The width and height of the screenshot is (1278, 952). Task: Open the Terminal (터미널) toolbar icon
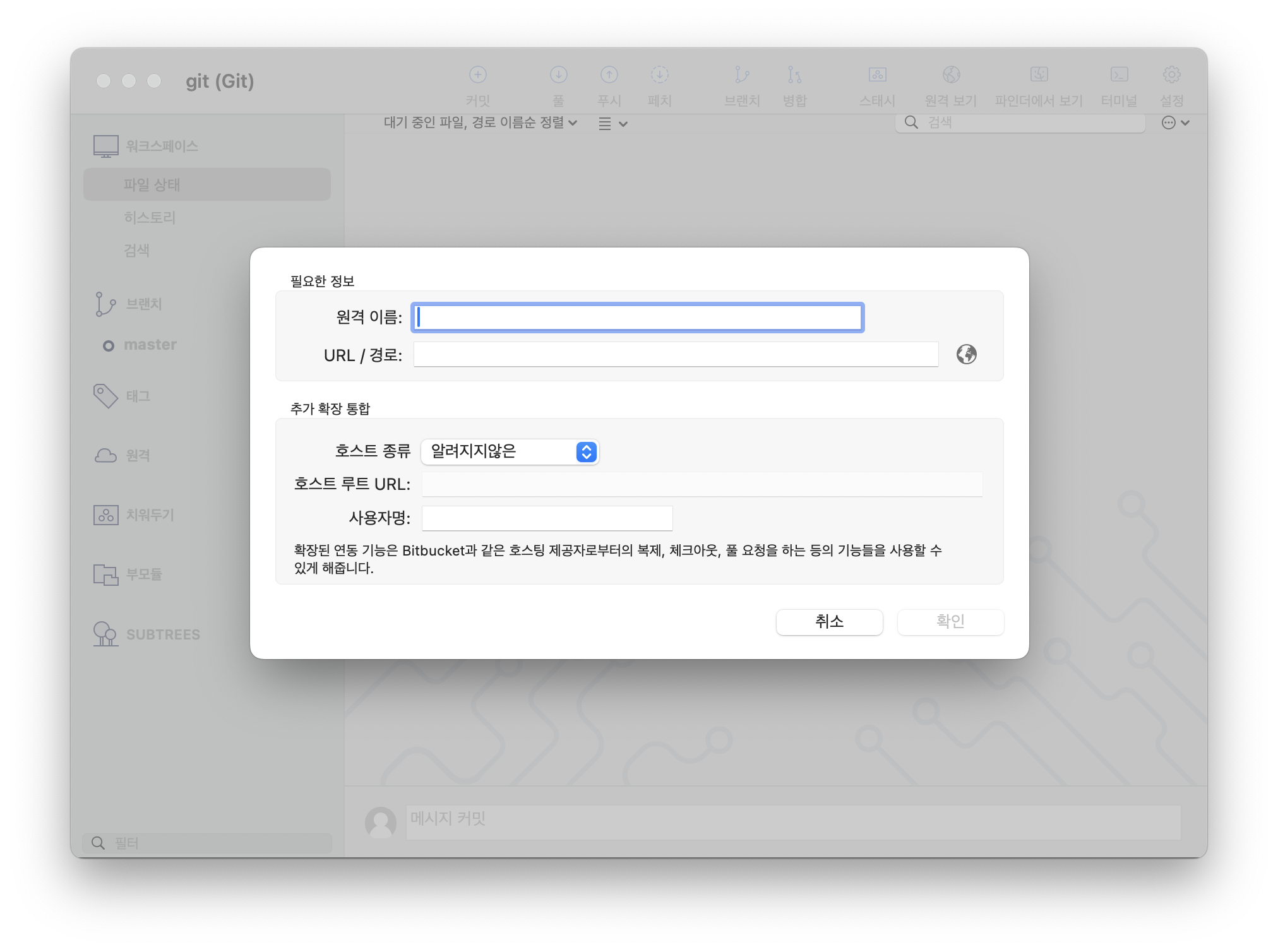coord(1119,75)
